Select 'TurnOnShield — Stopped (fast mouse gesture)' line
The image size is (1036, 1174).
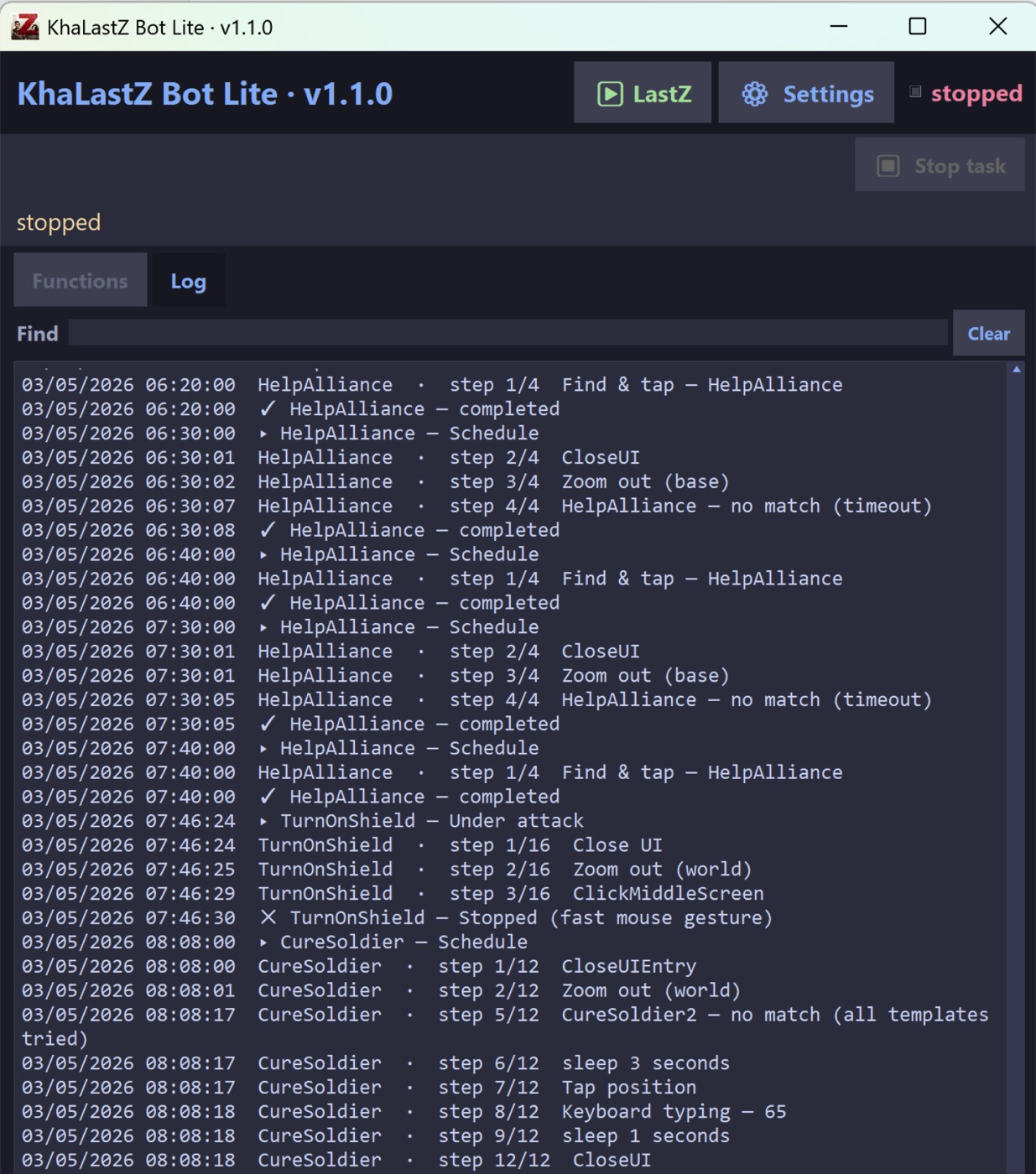click(397, 918)
